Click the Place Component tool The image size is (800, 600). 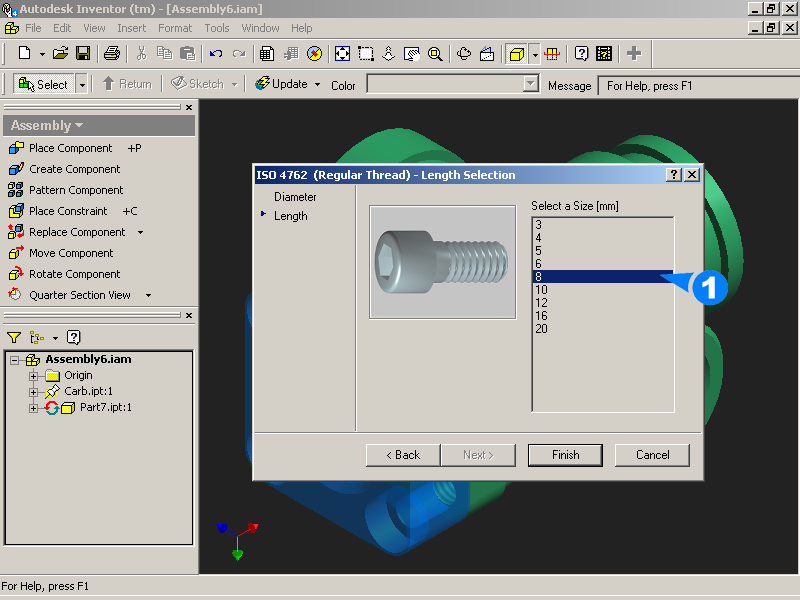70,148
